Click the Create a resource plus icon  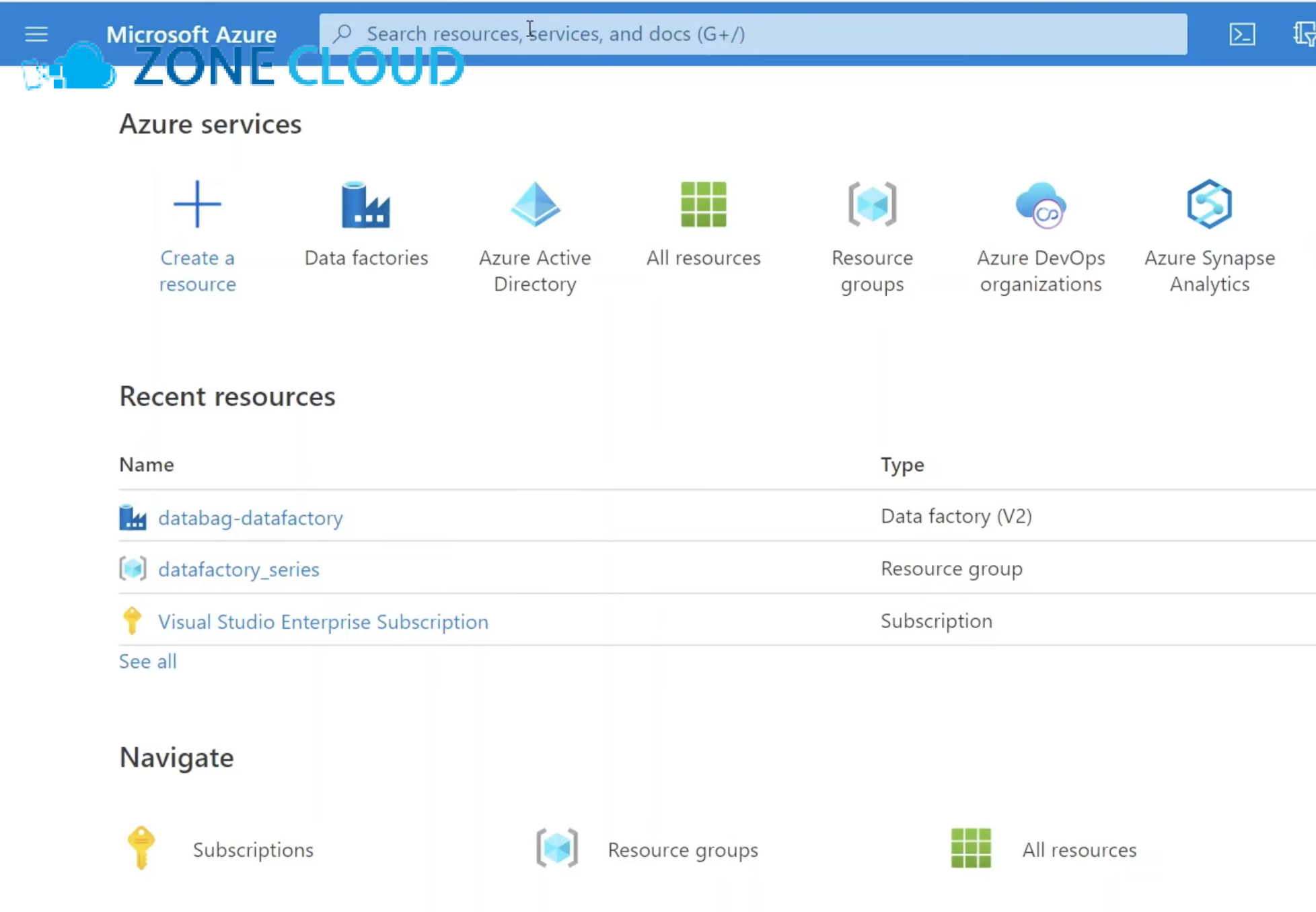pyautogui.click(x=197, y=204)
